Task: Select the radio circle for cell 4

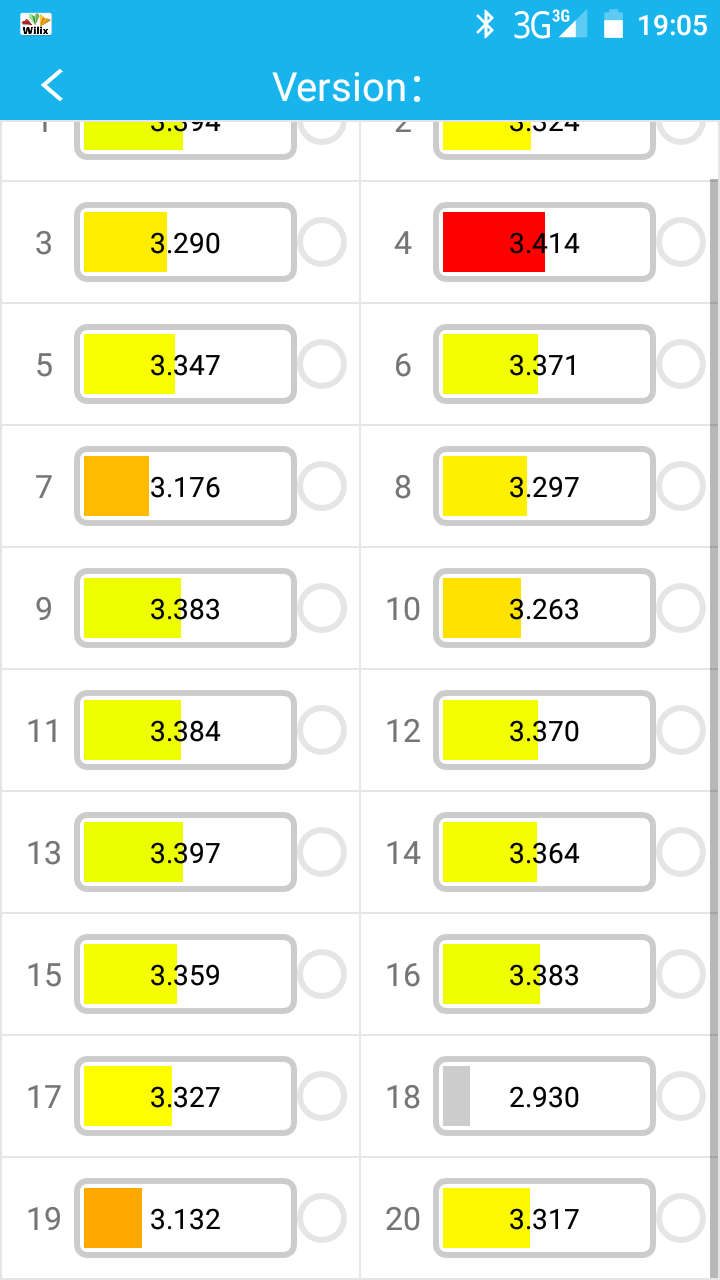Action: 681,243
